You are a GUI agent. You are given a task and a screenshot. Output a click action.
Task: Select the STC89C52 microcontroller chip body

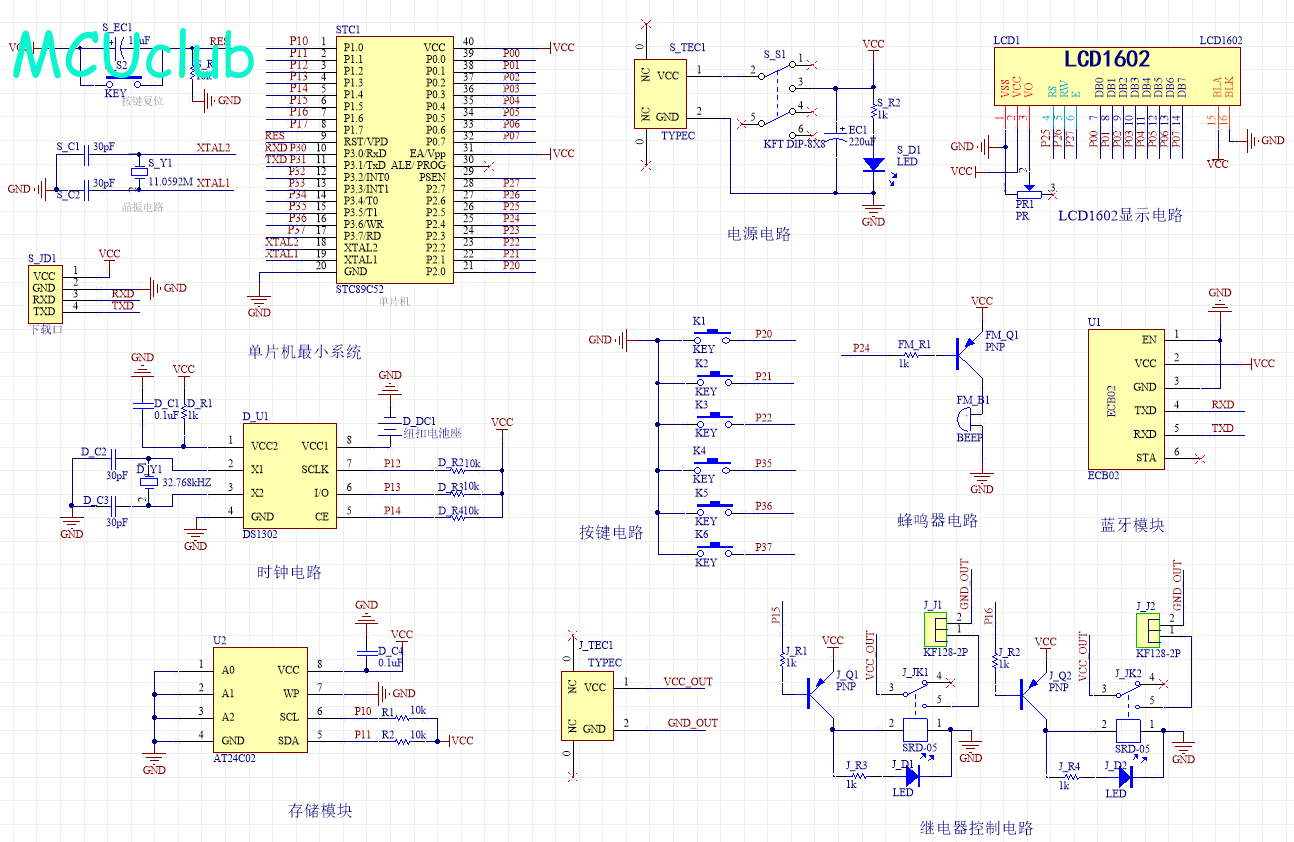click(392, 160)
